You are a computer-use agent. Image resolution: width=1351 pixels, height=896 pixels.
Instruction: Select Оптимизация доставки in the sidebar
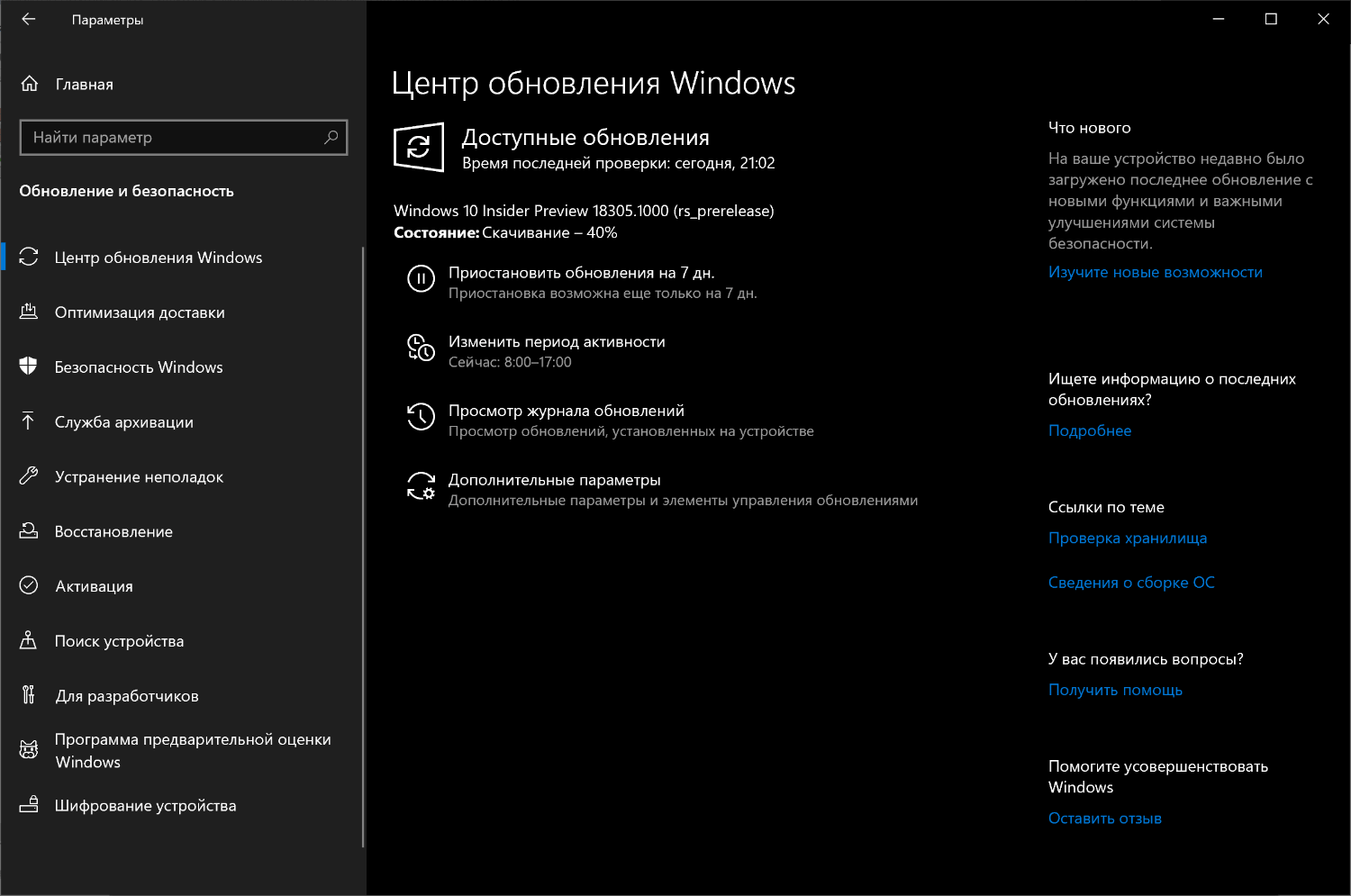click(139, 312)
